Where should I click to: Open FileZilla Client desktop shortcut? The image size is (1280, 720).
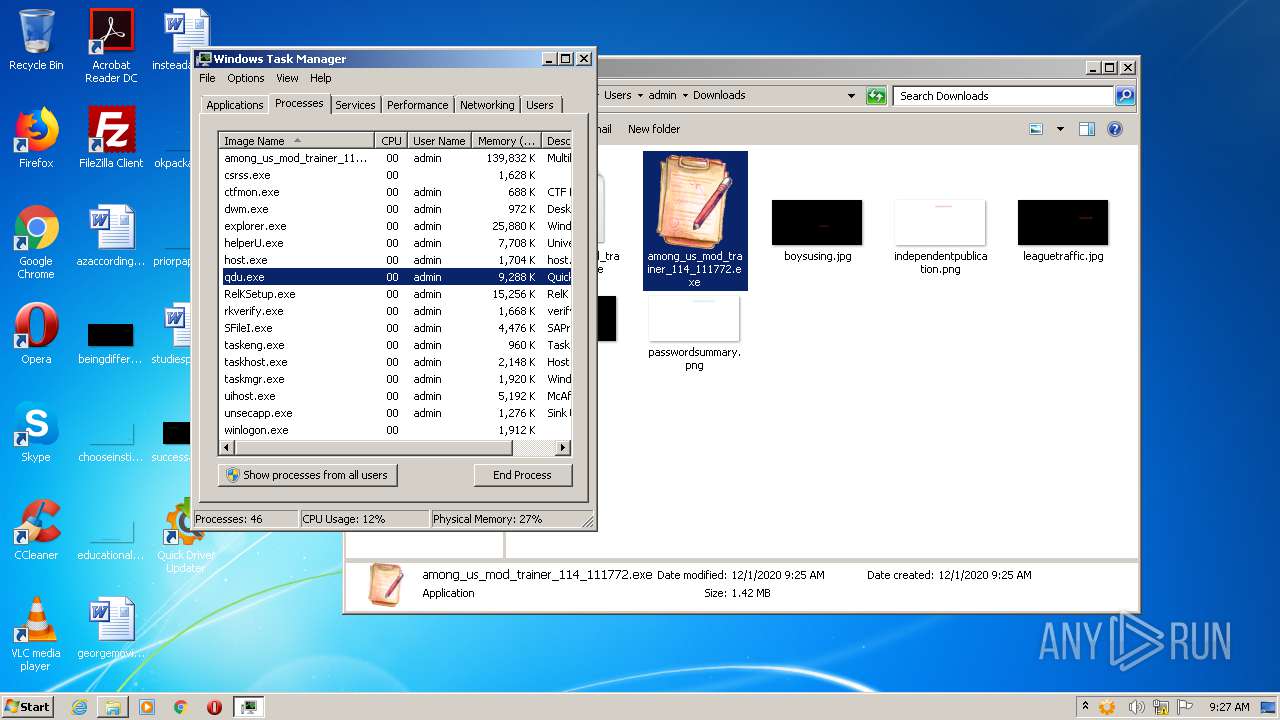point(111,137)
